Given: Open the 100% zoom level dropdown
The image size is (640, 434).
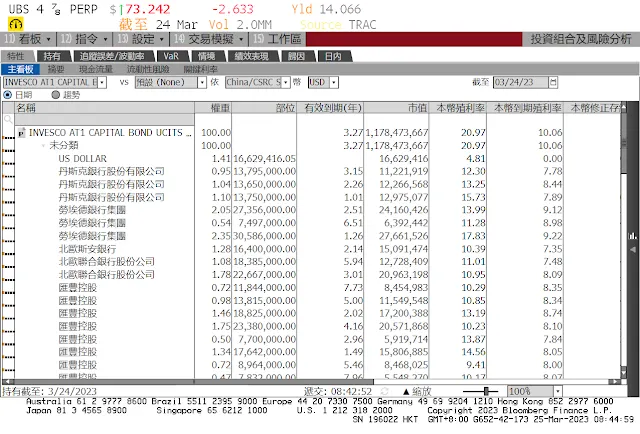Looking at the screenshot, I should (x=558, y=391).
